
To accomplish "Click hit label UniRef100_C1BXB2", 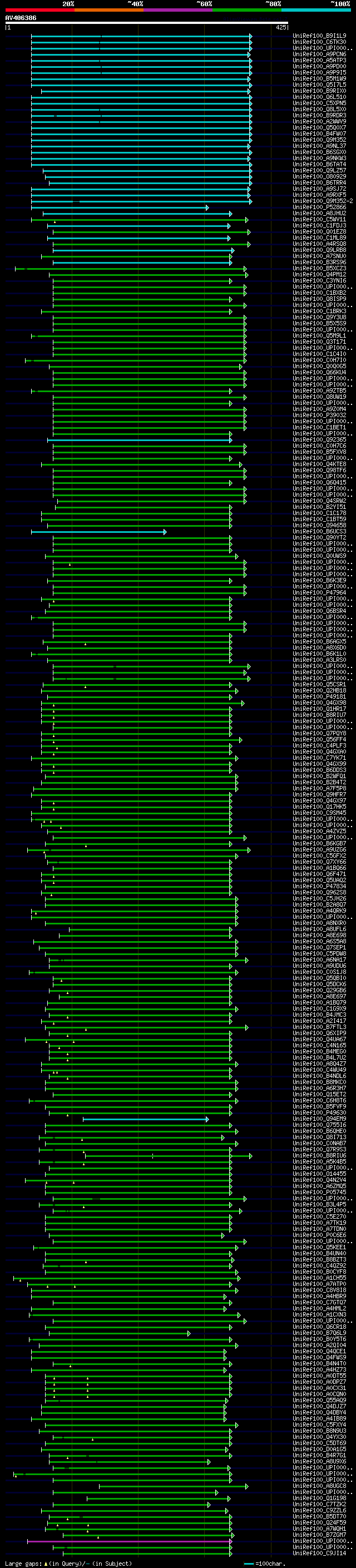I will coord(319,293).
